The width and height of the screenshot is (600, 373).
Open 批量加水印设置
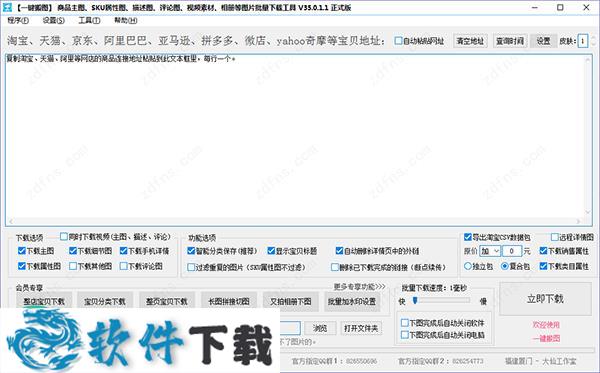click(352, 301)
